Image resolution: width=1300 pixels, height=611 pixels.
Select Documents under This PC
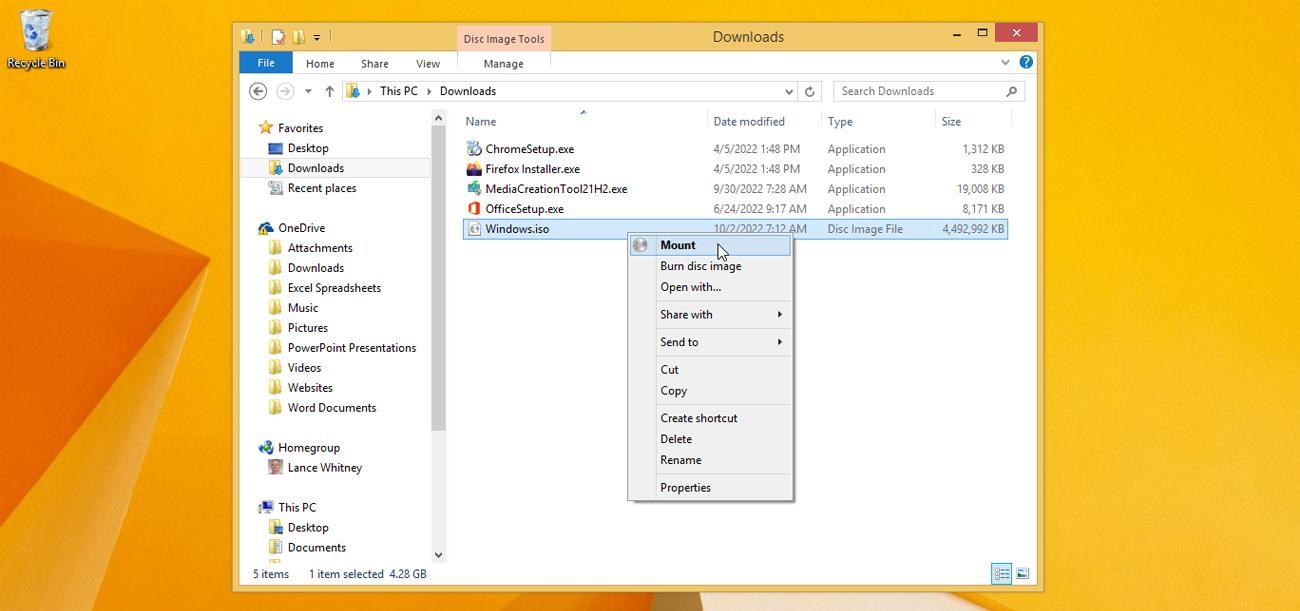(x=317, y=548)
